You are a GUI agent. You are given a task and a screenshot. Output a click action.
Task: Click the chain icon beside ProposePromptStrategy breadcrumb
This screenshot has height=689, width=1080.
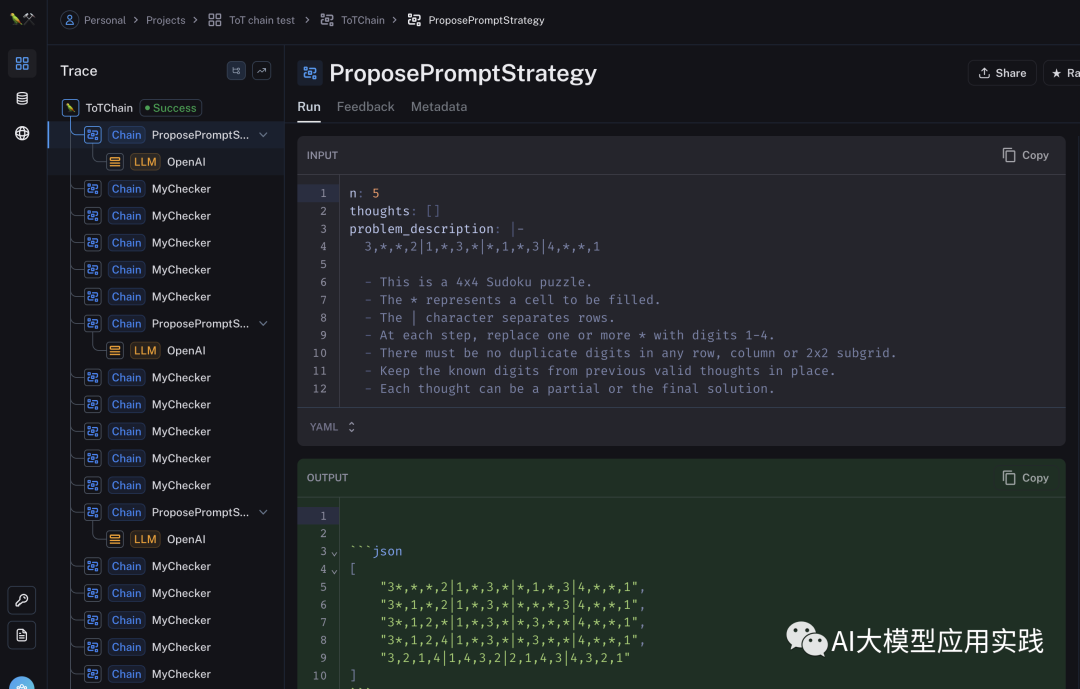pyautogui.click(x=414, y=20)
